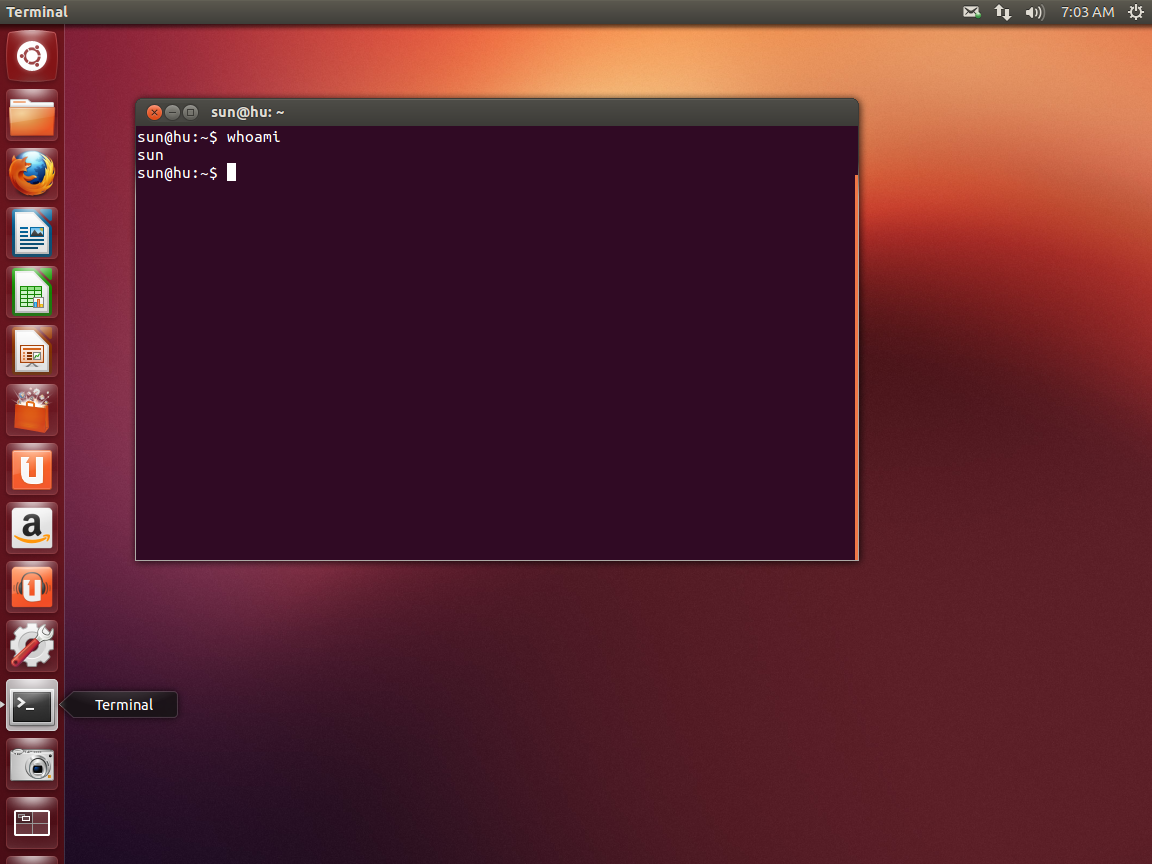Launch the Firefox web browser
The height and width of the screenshot is (864, 1152).
coord(31,173)
